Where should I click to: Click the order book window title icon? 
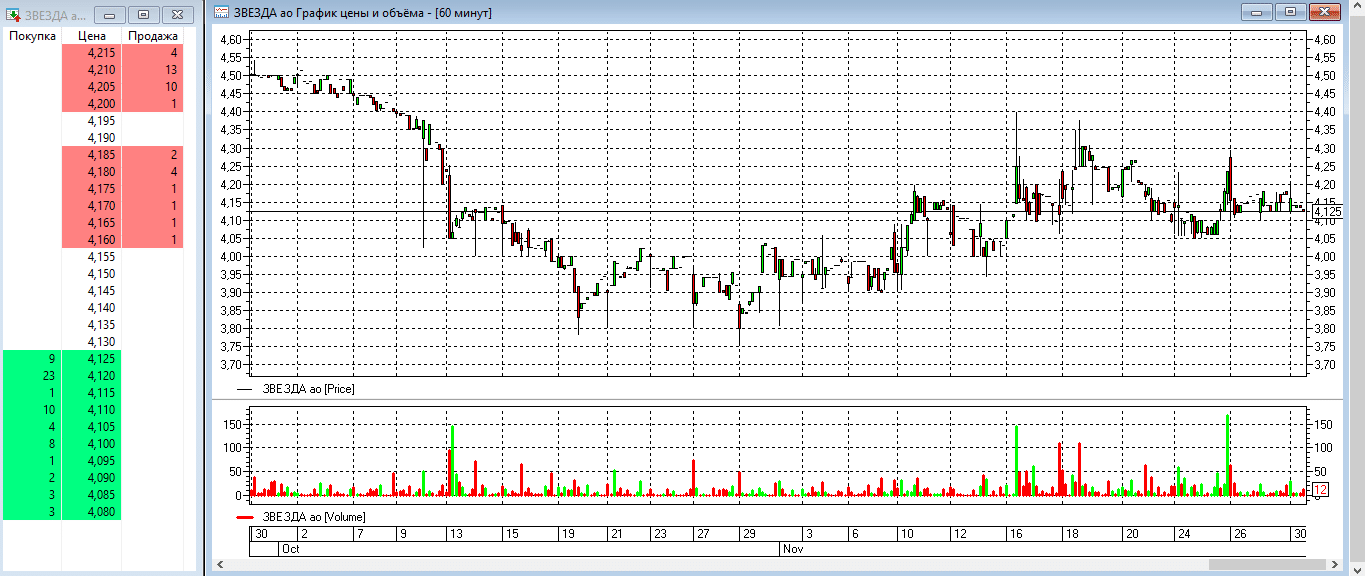click(x=13, y=14)
